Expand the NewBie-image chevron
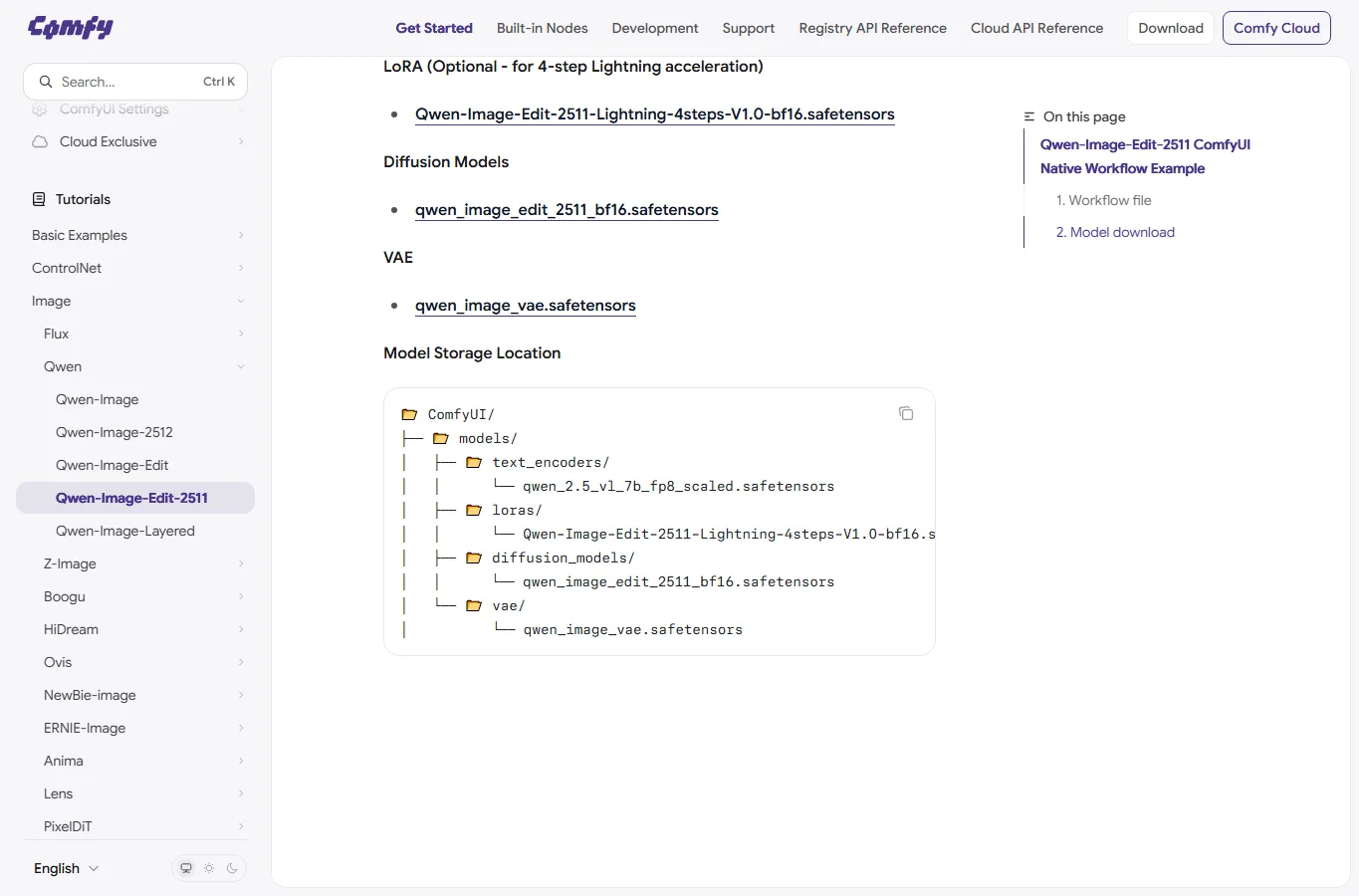The width and height of the screenshot is (1359, 896). [241, 695]
